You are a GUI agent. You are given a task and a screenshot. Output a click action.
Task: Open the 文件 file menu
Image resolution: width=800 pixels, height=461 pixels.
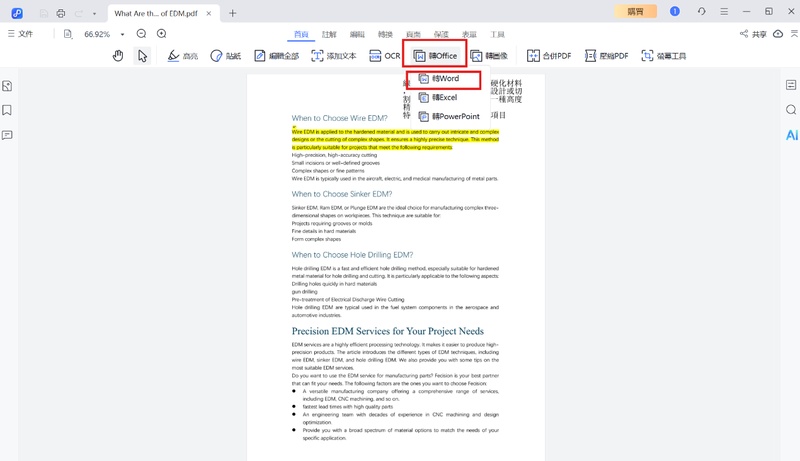[x=20, y=34]
